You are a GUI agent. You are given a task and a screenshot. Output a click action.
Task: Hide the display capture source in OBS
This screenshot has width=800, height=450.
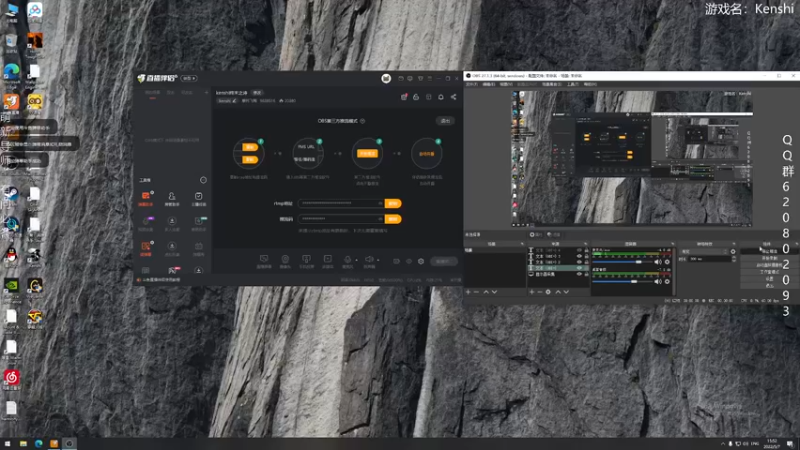coord(579,274)
